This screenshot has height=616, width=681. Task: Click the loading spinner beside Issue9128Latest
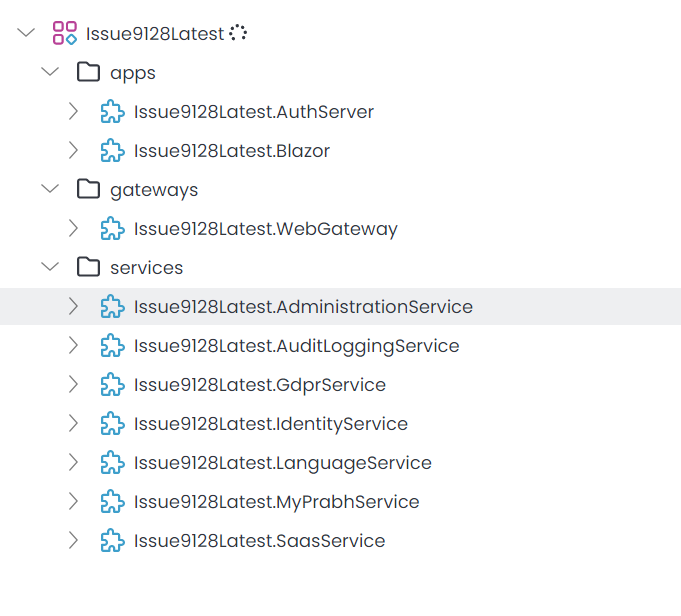[238, 33]
